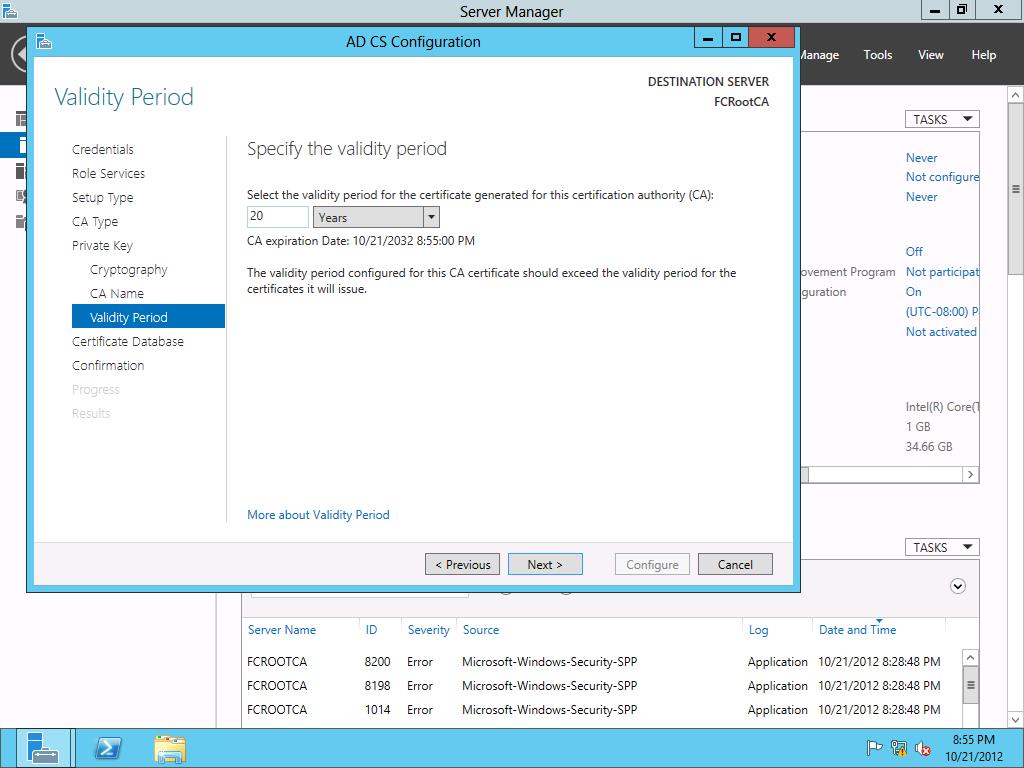1024x768 pixels.
Task: Click the Not configured link
Action: [x=942, y=177]
